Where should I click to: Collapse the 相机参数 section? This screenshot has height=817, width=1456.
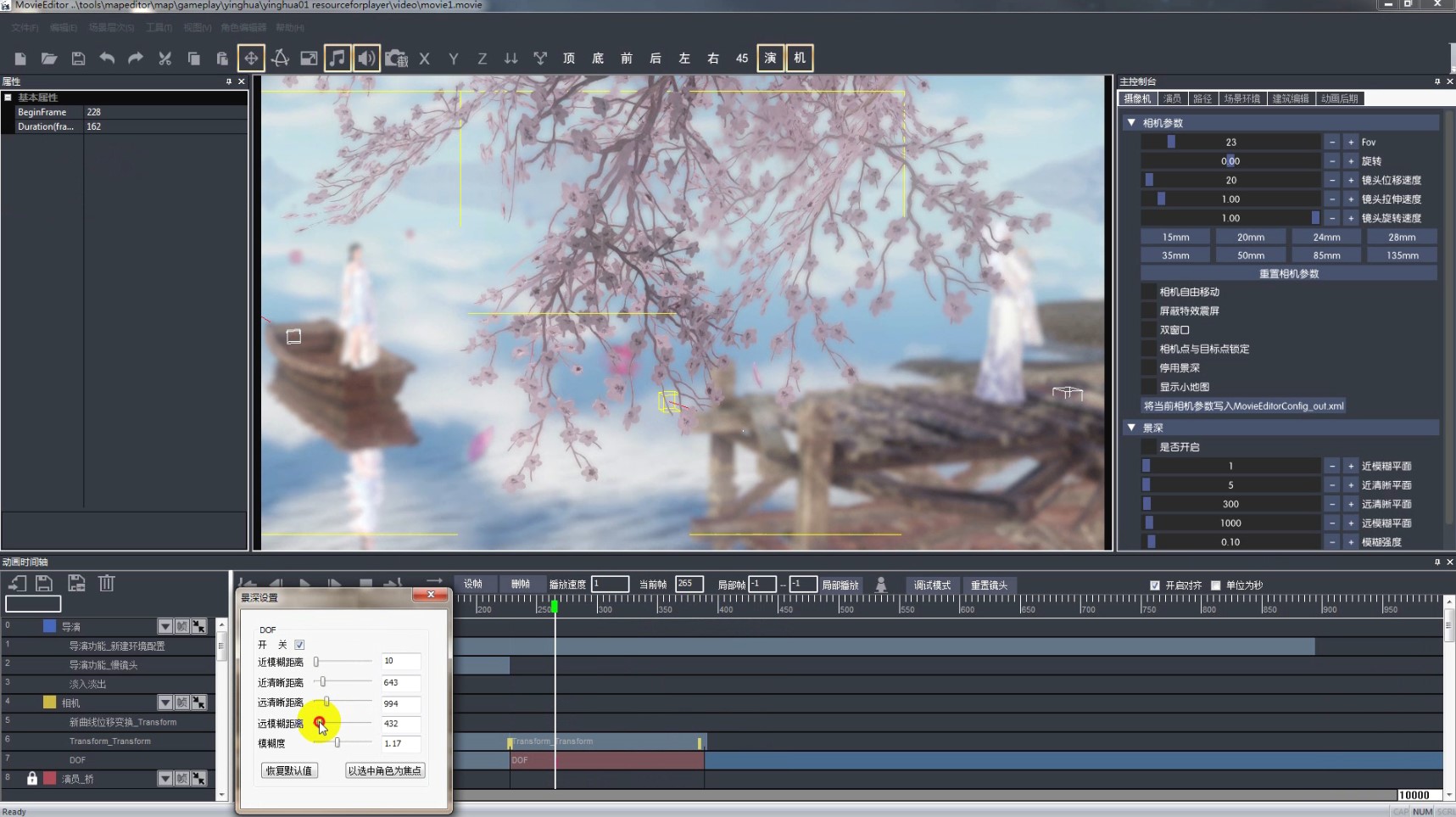tap(1131, 123)
